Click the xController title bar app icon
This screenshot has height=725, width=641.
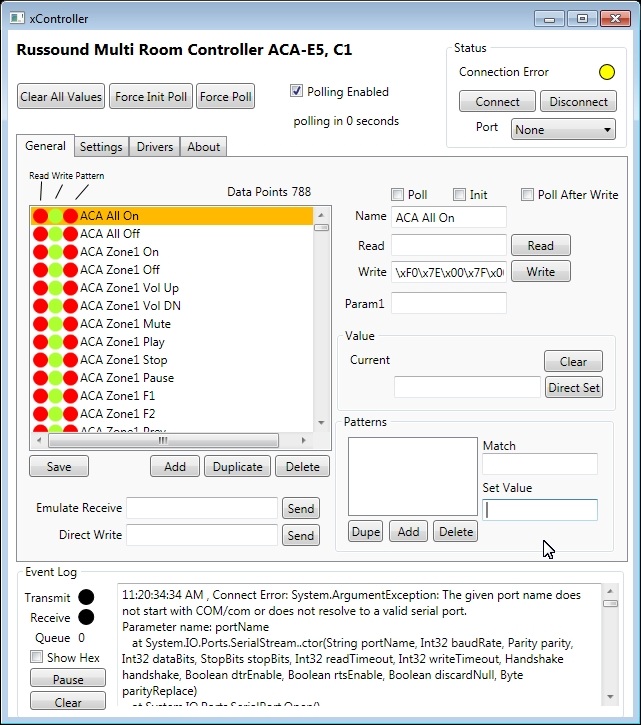pos(17,18)
